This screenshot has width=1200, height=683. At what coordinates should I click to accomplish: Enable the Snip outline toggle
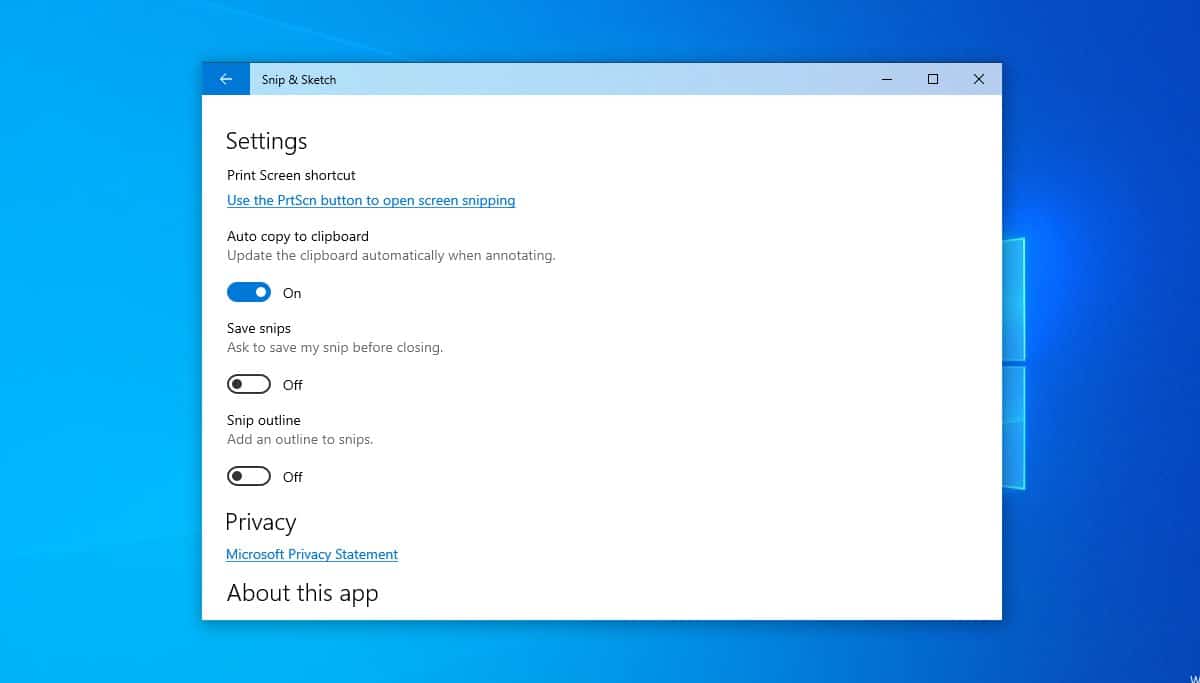[x=249, y=476]
